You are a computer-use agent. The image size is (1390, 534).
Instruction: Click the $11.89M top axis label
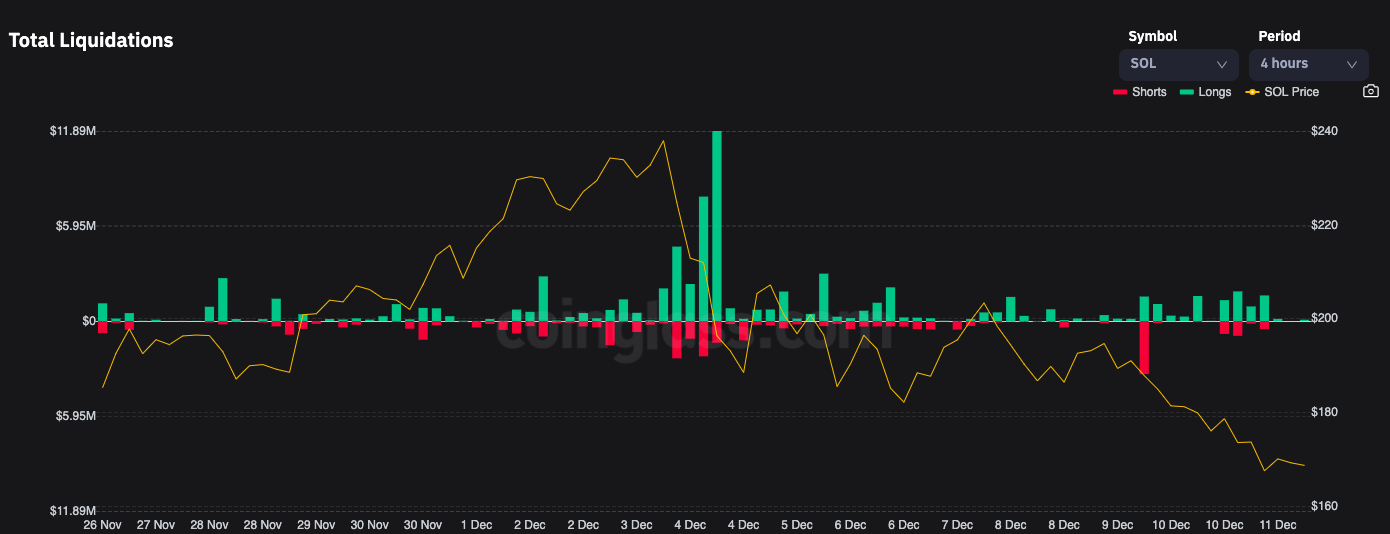(73, 131)
